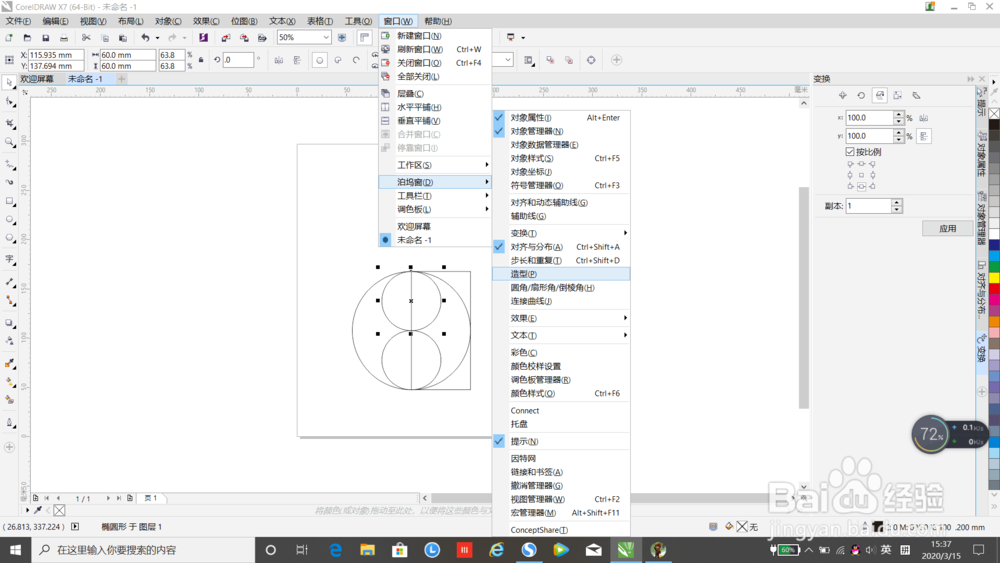Click the Apply button in Transform docker

(948, 228)
